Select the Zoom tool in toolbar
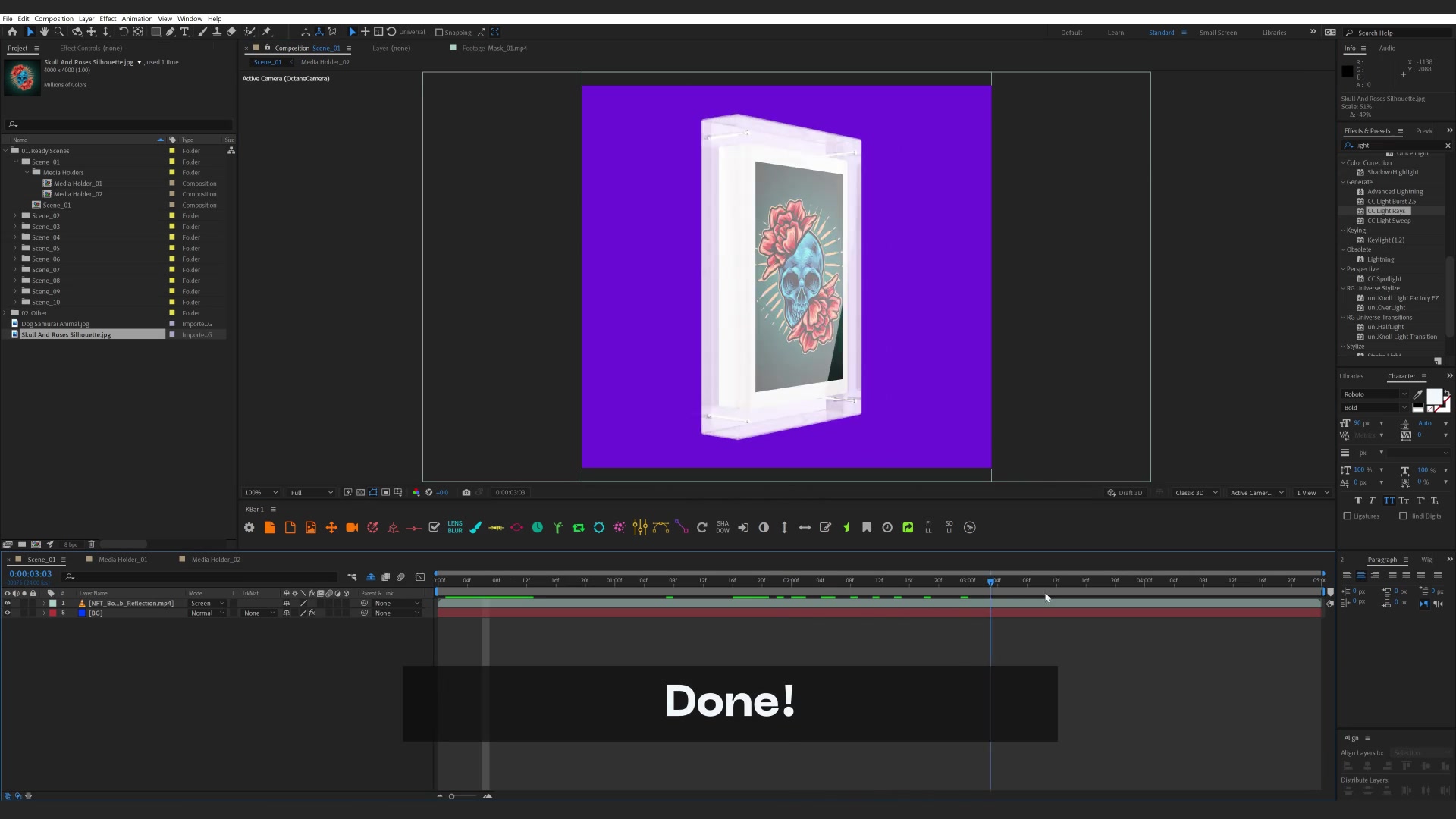 pyautogui.click(x=58, y=32)
